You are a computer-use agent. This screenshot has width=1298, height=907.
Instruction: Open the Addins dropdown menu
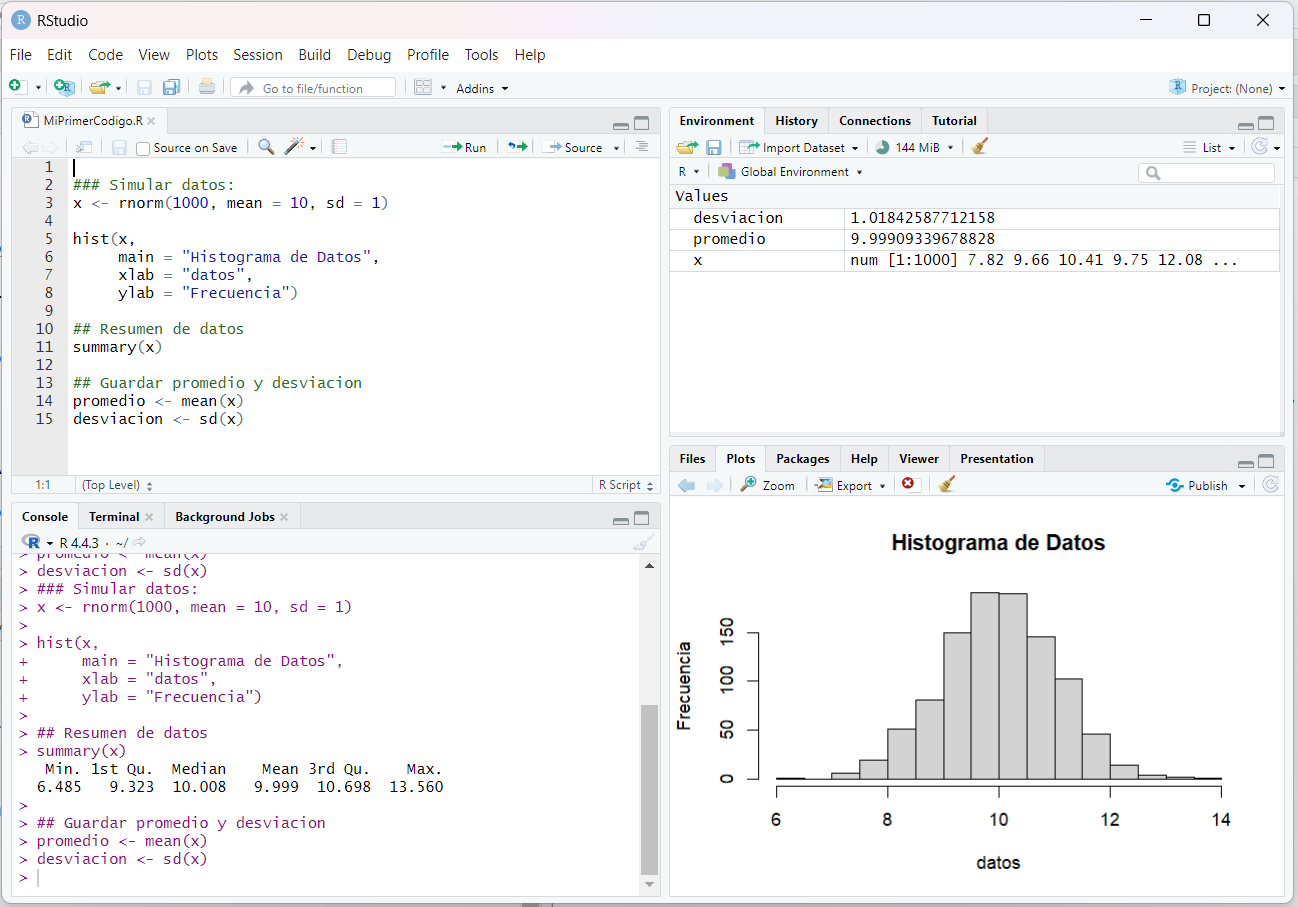[482, 88]
